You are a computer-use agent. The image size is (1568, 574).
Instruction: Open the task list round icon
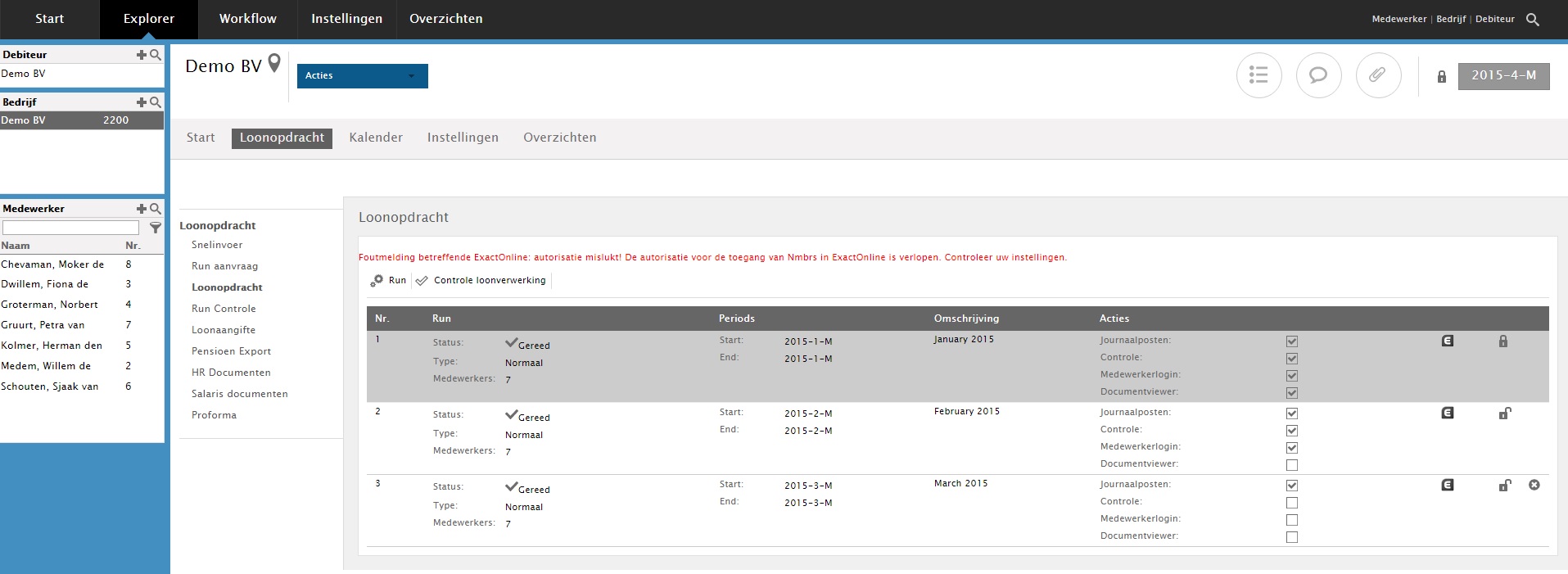pos(1258,75)
